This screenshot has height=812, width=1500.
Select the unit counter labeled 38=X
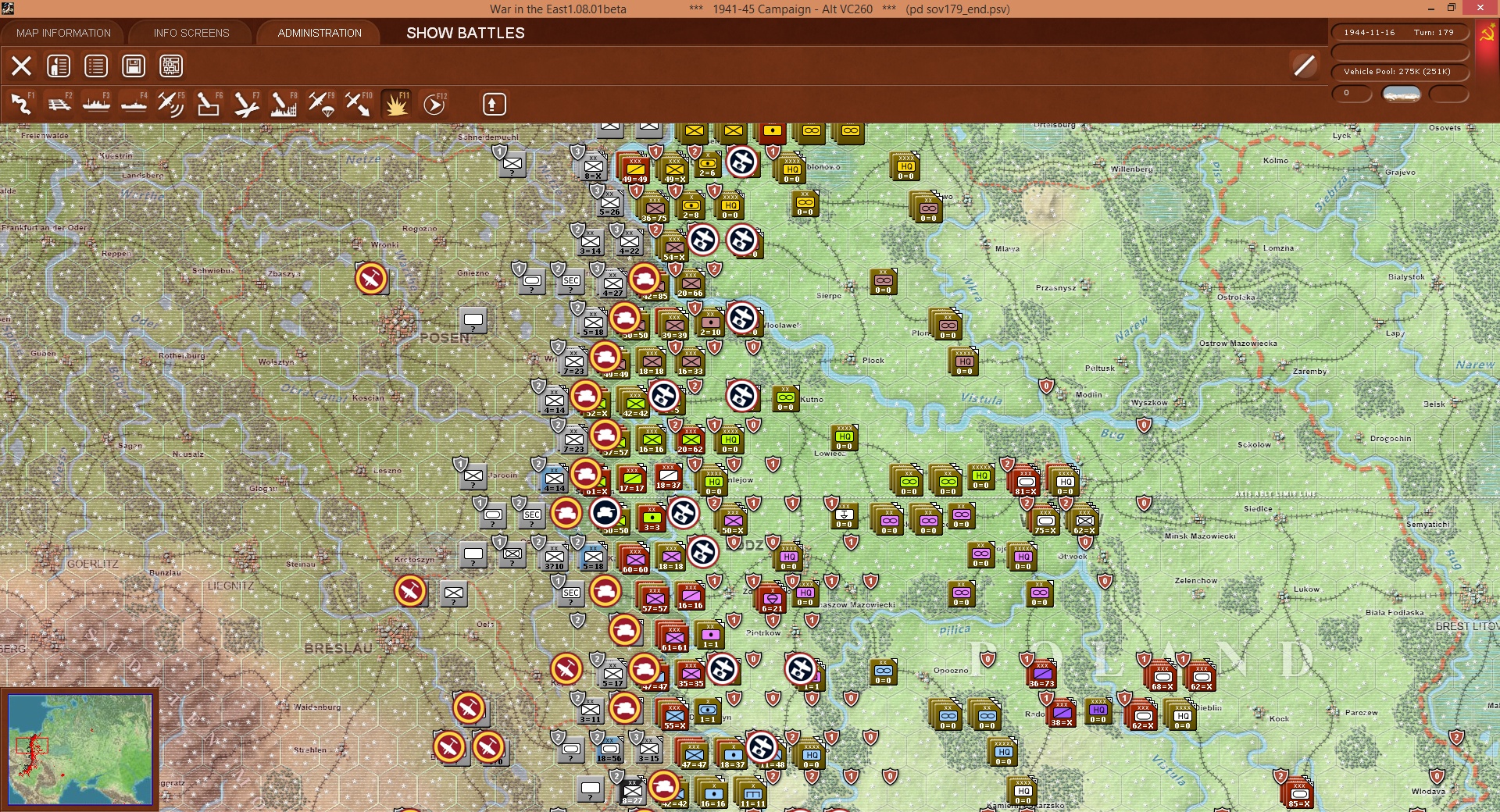tap(1062, 712)
